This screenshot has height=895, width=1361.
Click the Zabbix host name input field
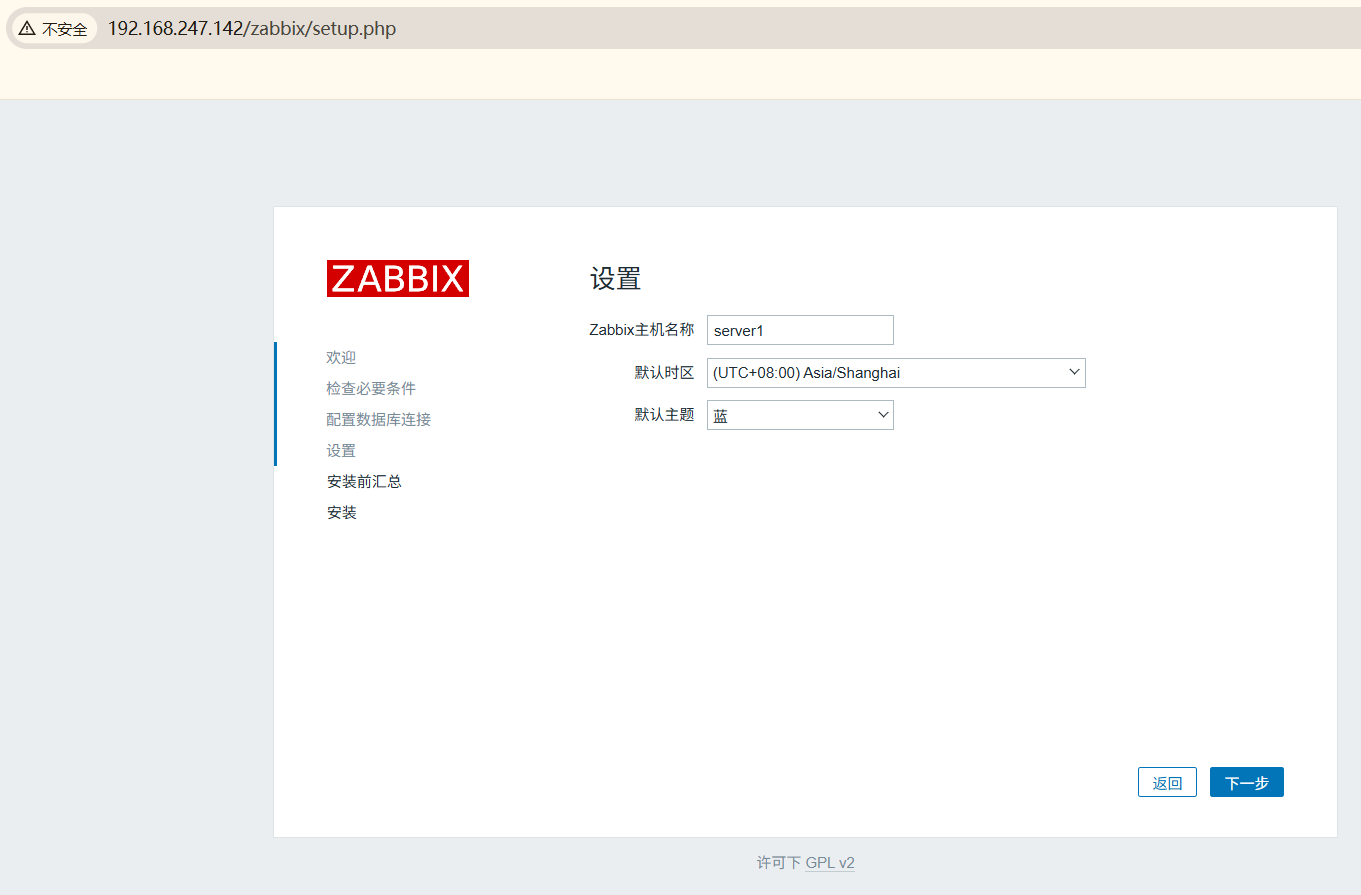click(800, 330)
